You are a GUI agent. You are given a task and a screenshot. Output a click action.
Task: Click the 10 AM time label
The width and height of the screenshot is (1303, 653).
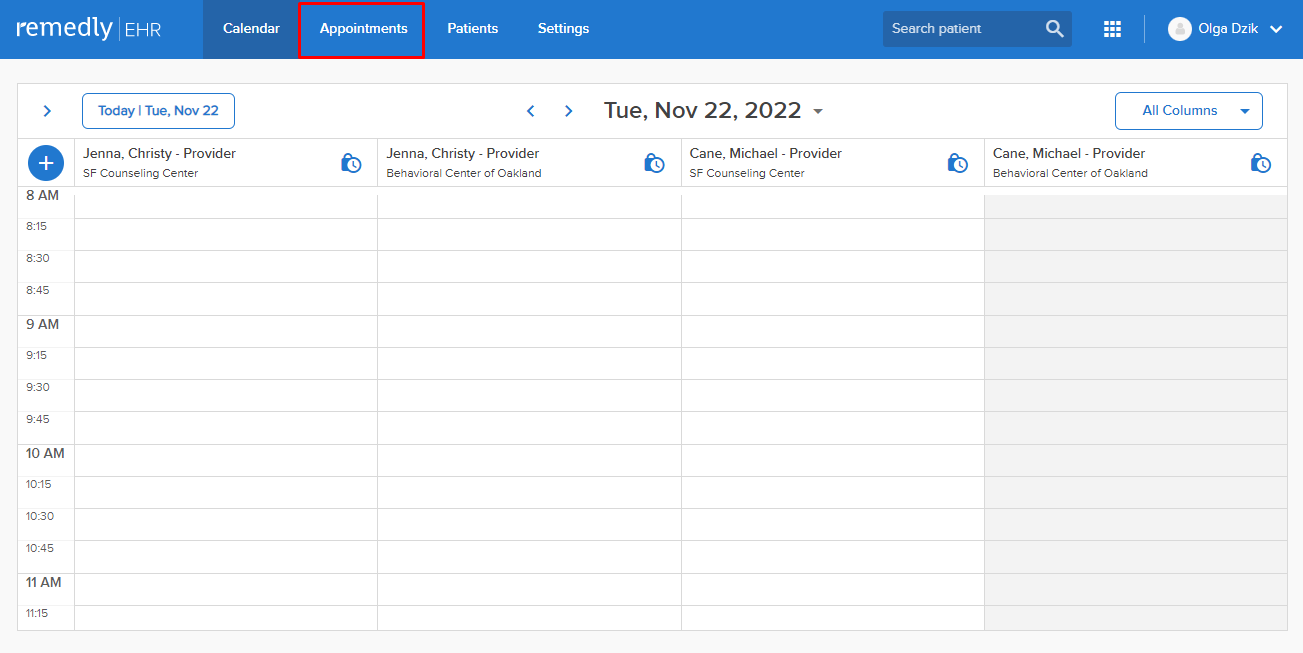pyautogui.click(x=45, y=454)
